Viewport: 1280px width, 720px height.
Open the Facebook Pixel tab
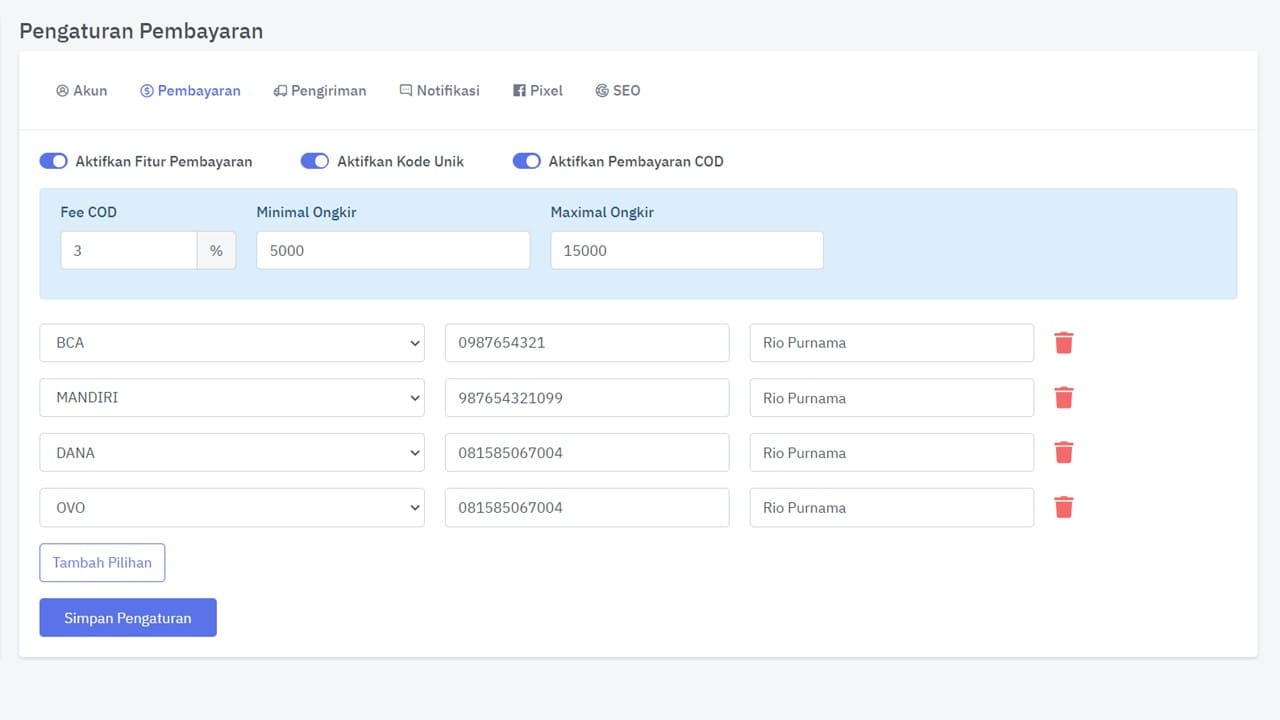pyautogui.click(x=538, y=90)
